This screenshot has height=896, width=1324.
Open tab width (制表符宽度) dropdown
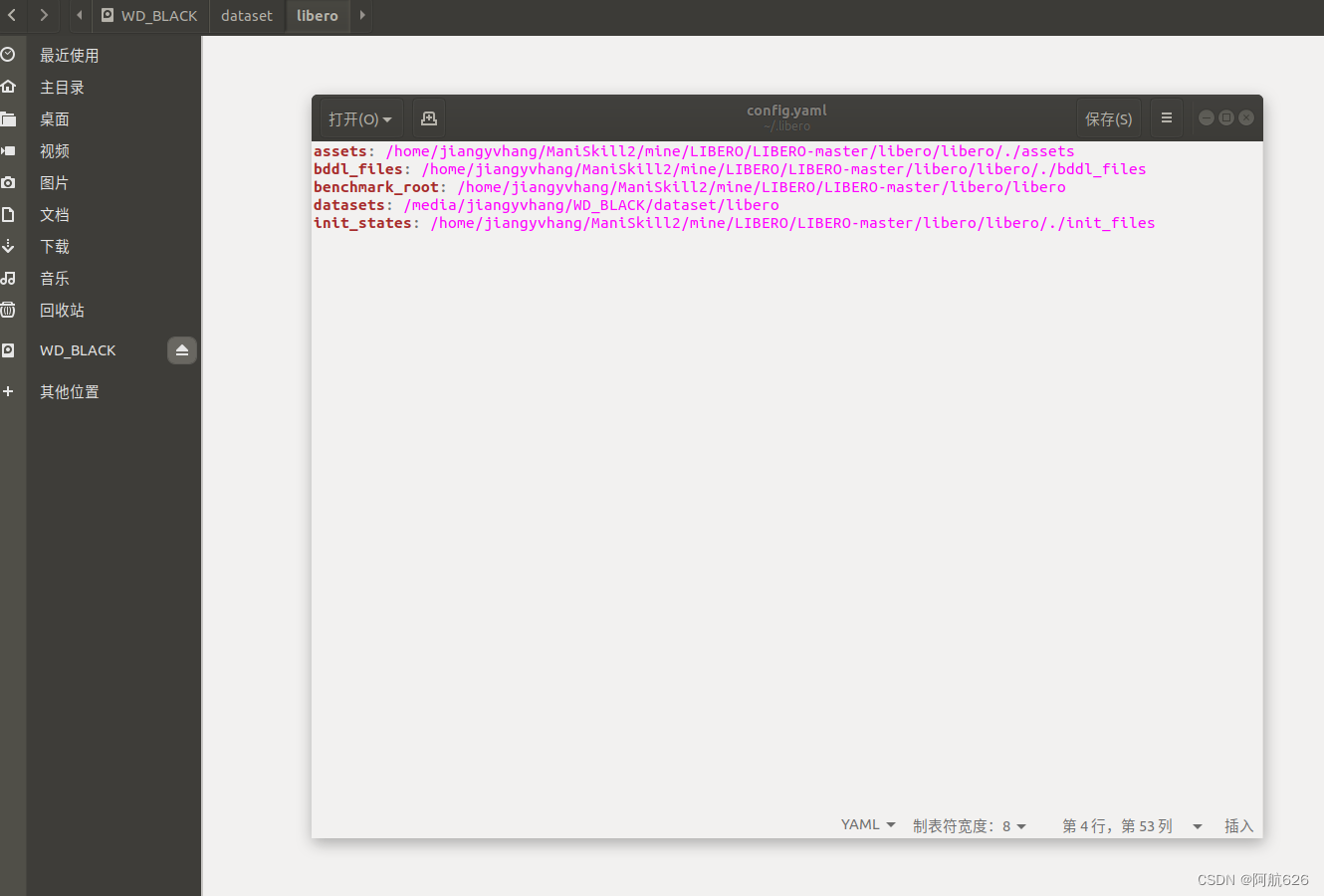(x=970, y=825)
